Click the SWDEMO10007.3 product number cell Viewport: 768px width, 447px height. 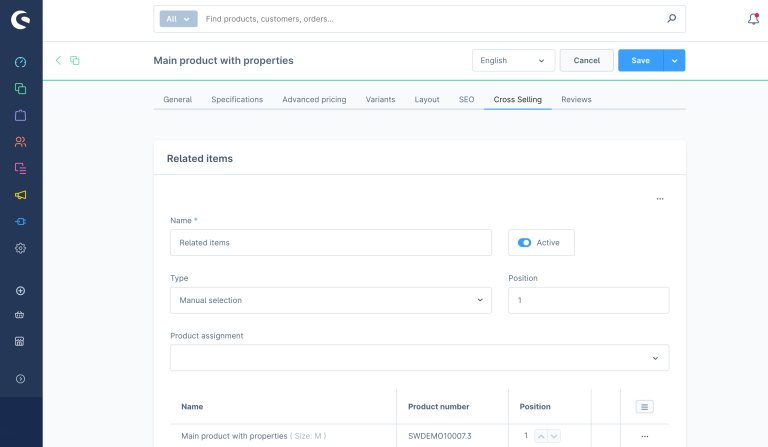(439, 436)
